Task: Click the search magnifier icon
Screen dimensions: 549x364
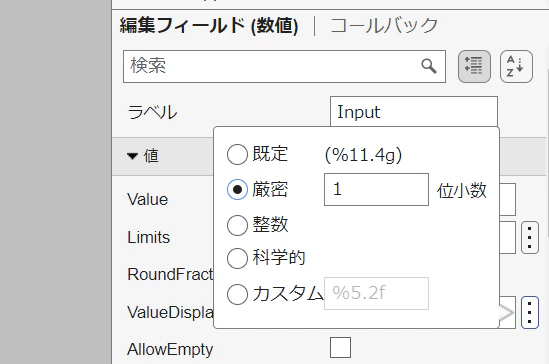Action: click(429, 66)
